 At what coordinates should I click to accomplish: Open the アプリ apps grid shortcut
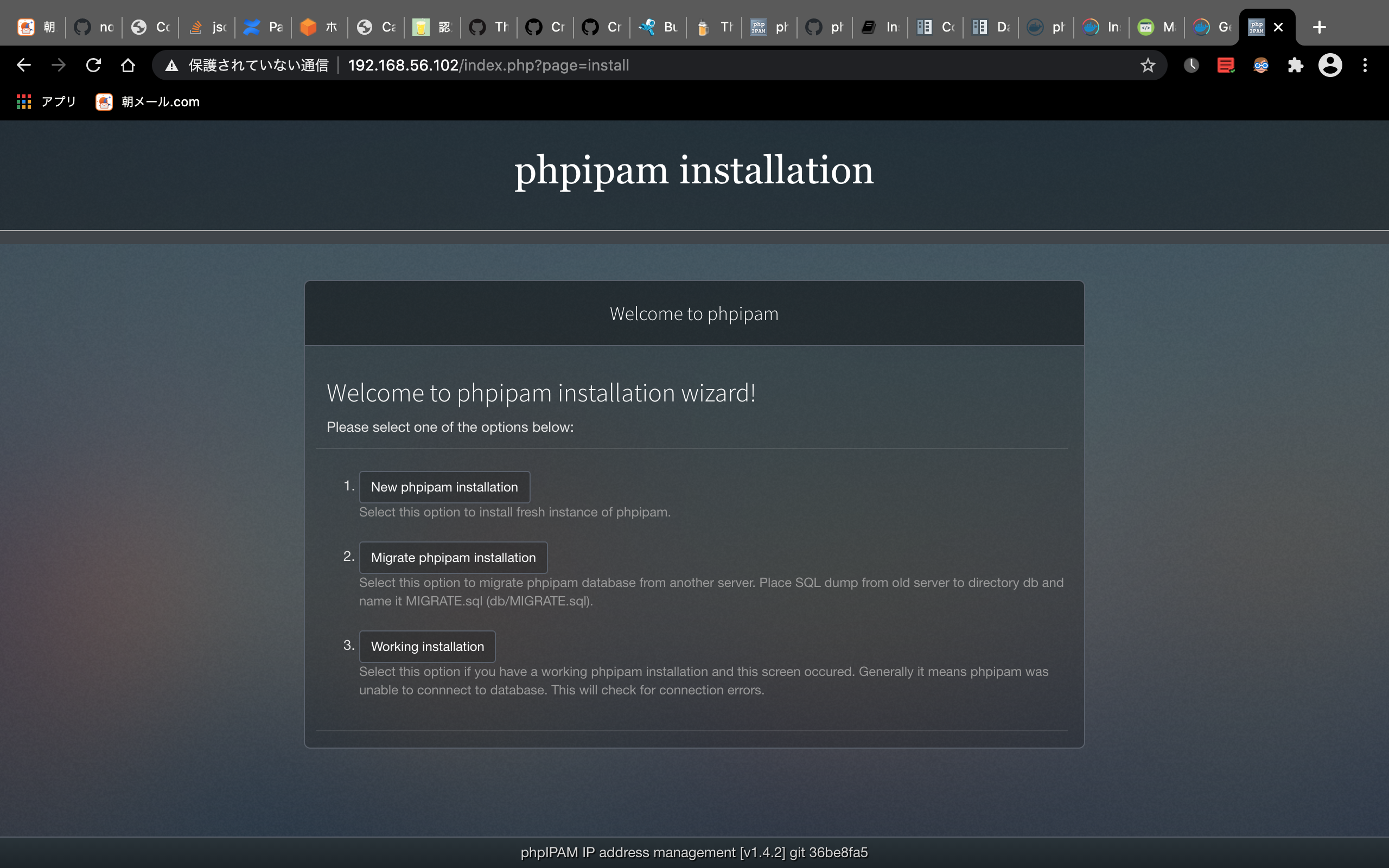coord(46,101)
